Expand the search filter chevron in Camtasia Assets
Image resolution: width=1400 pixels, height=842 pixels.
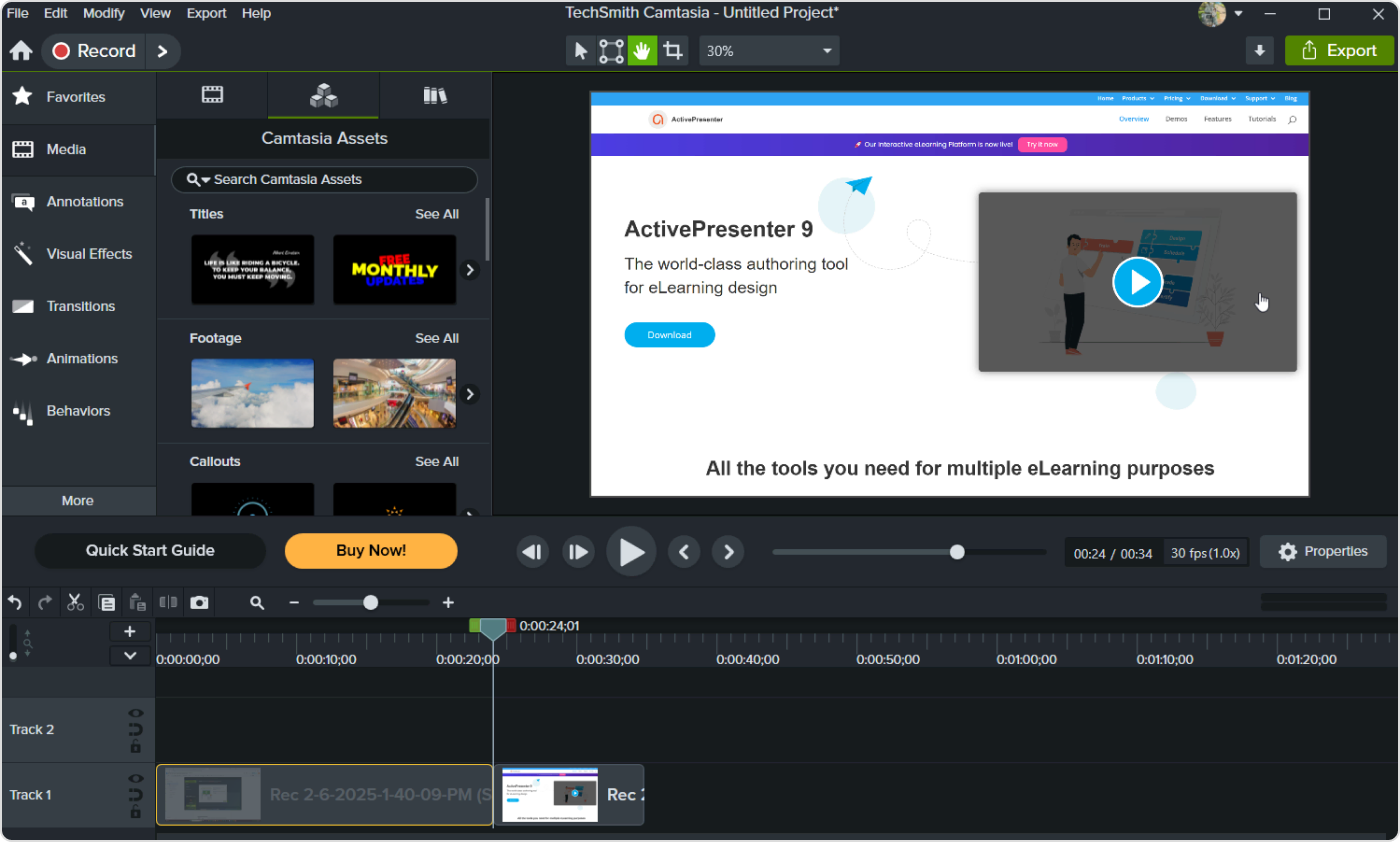[x=205, y=179]
